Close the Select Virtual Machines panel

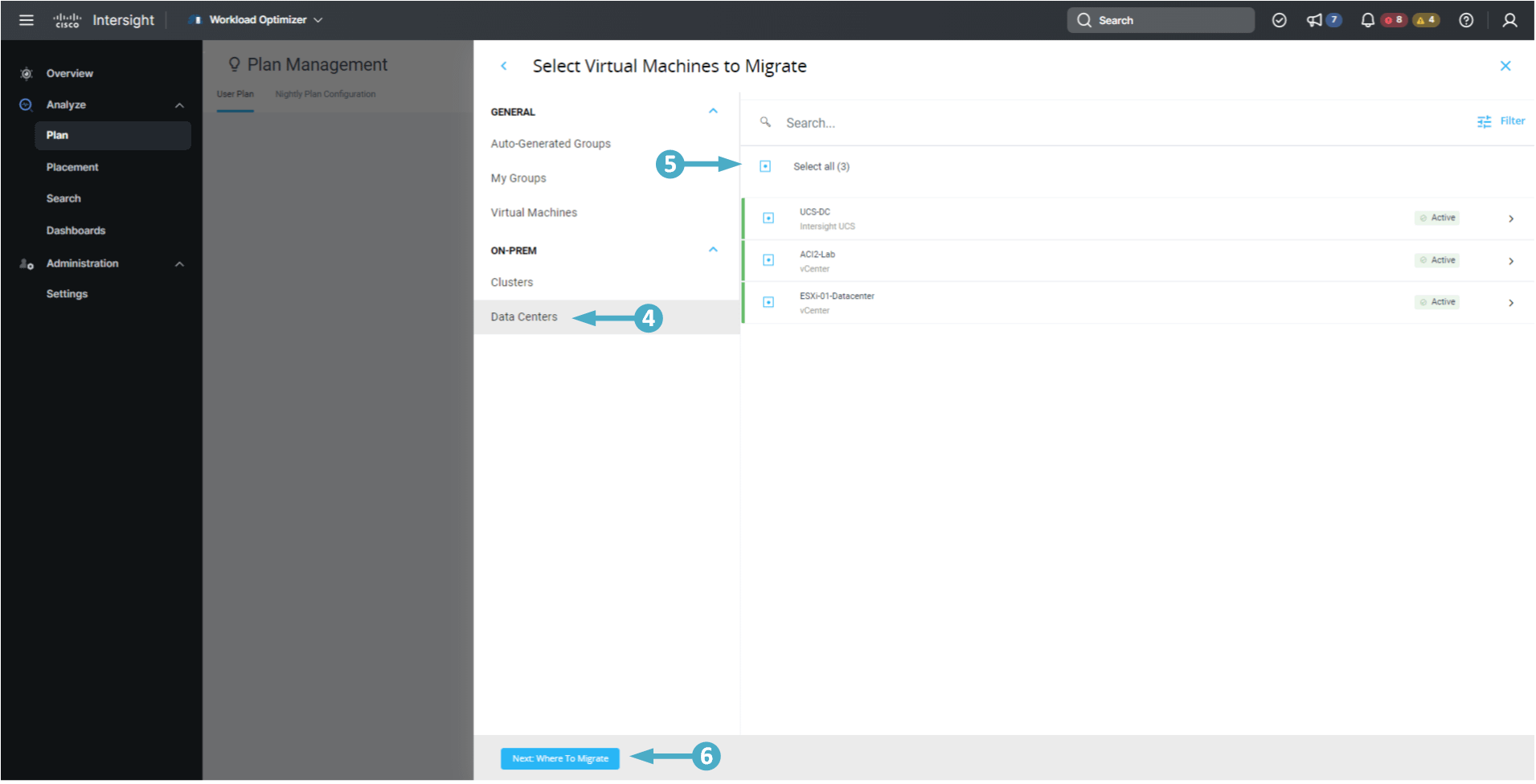[1505, 66]
